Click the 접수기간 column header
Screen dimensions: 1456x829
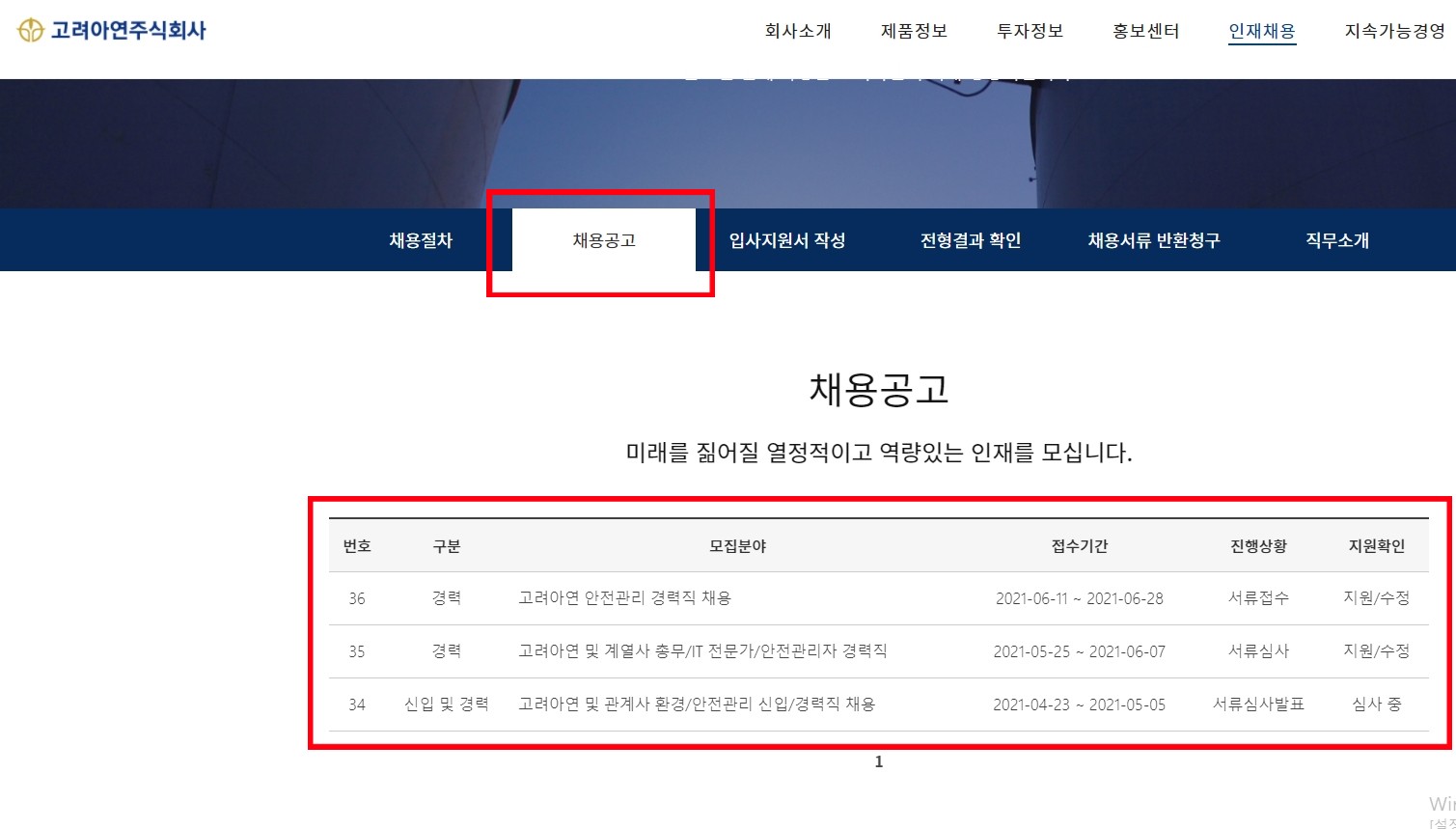[x=1080, y=545]
